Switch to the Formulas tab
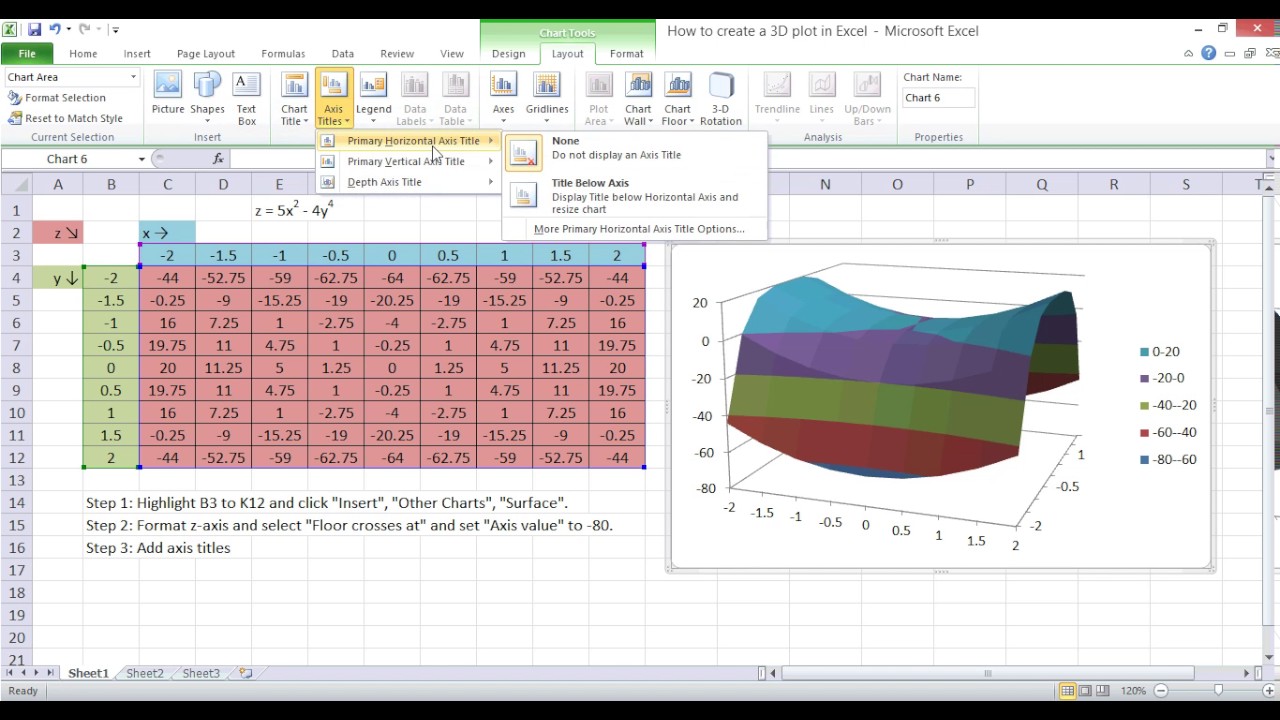The image size is (1280, 720). pos(283,54)
